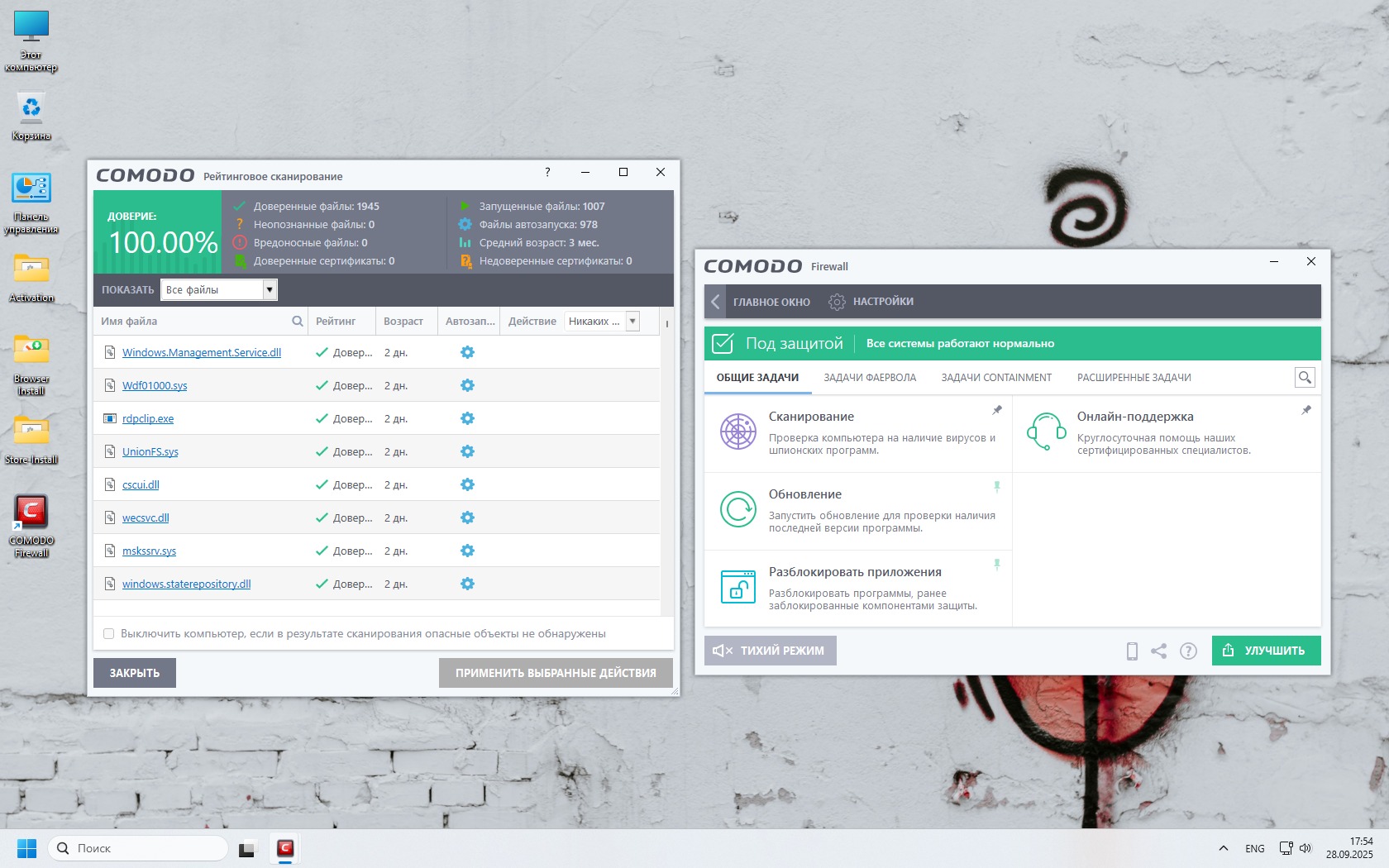Select the Activation desktop folder
Image resolution: width=1389 pixels, height=868 pixels.
tap(31, 278)
